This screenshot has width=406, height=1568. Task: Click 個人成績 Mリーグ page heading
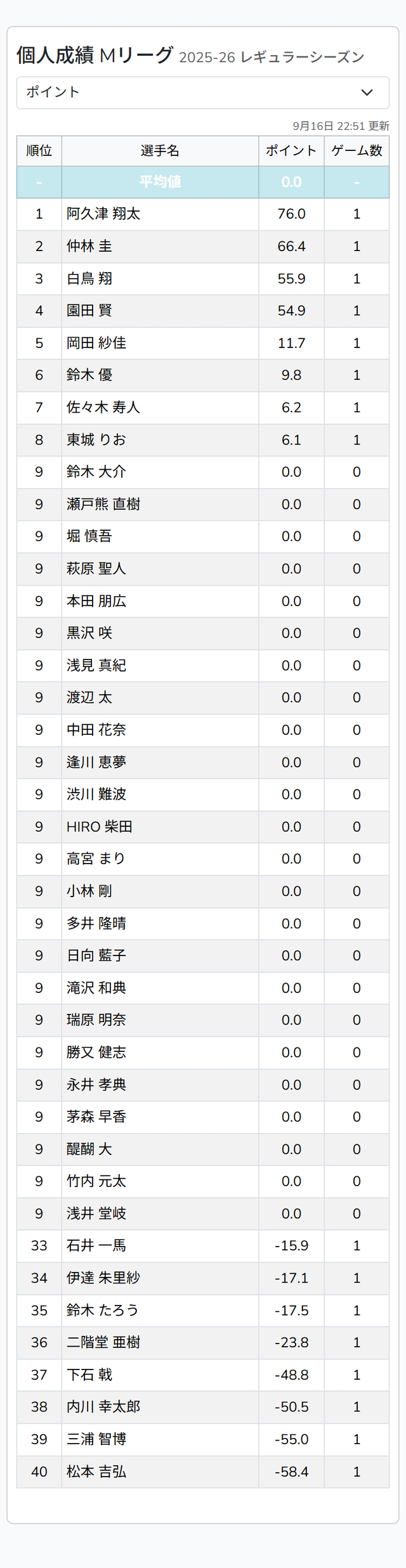[95, 55]
